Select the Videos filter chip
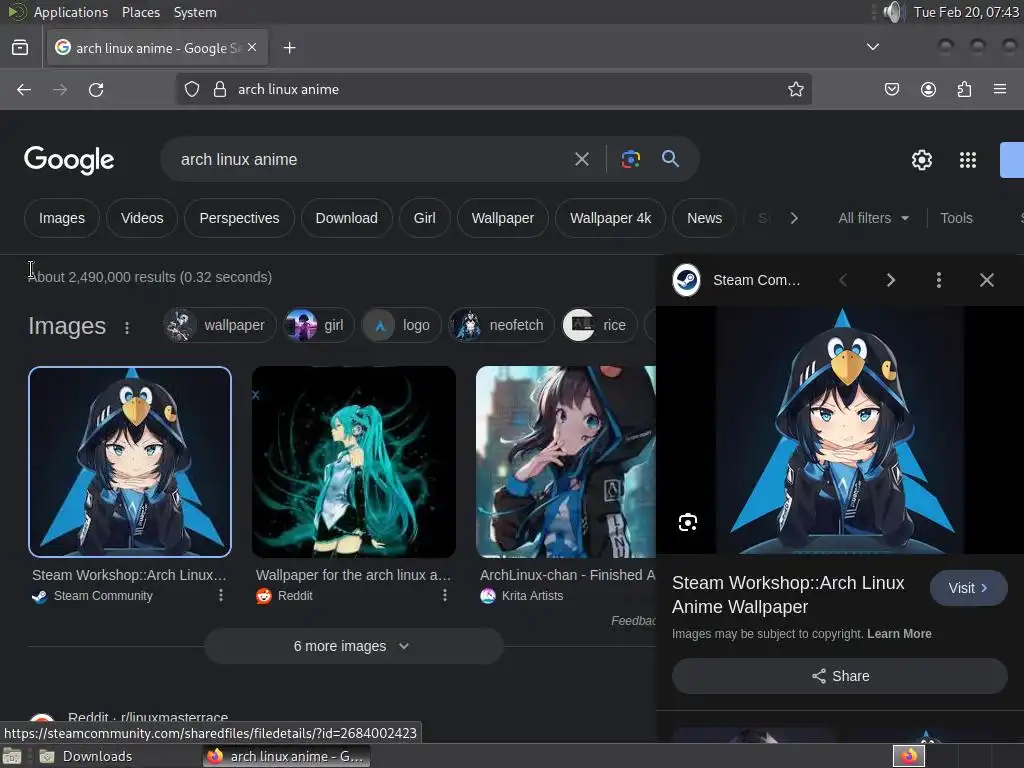This screenshot has width=1024, height=768. click(142, 218)
